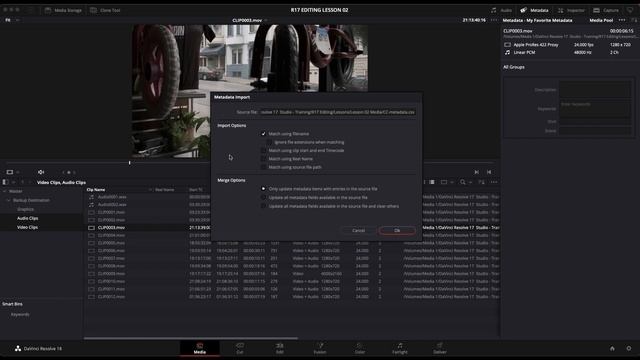The image size is (640, 360).
Task: Switch to the Edit page
Action: point(280,348)
